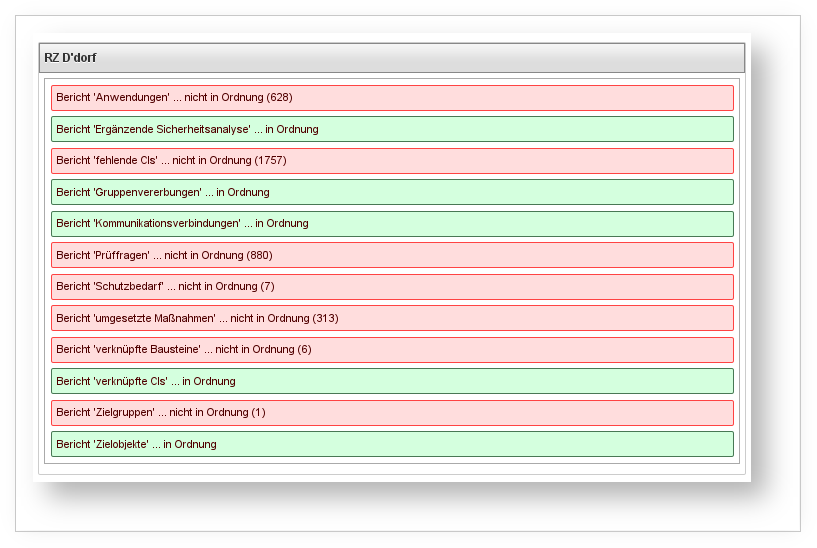This screenshot has height=548, width=817.
Task: Click the (1) count on Zielgruppen
Action: 258,413
